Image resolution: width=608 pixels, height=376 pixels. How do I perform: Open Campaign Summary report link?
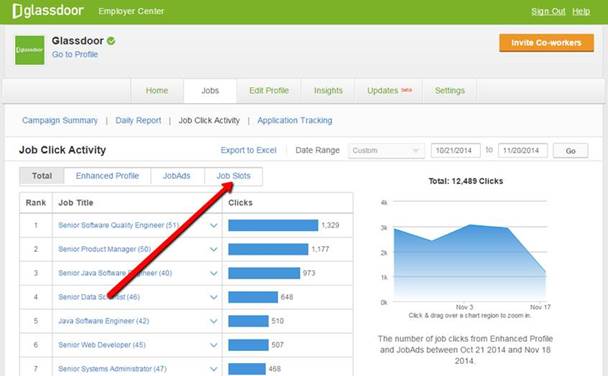click(60, 121)
